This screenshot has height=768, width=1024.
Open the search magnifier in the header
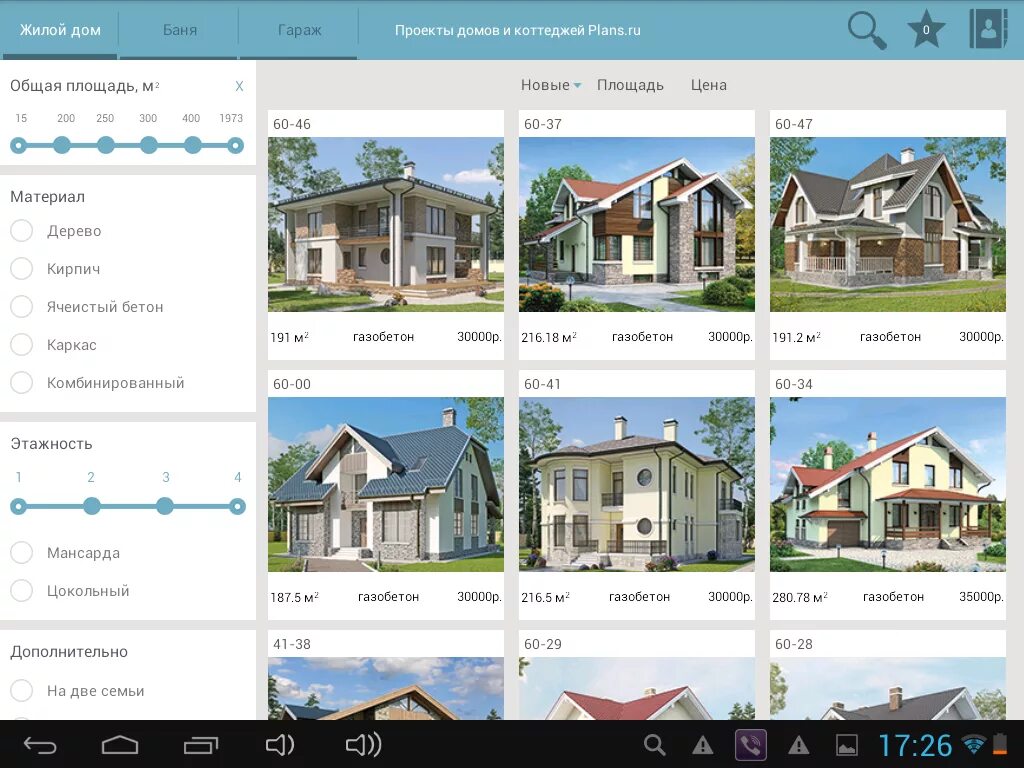(x=867, y=31)
